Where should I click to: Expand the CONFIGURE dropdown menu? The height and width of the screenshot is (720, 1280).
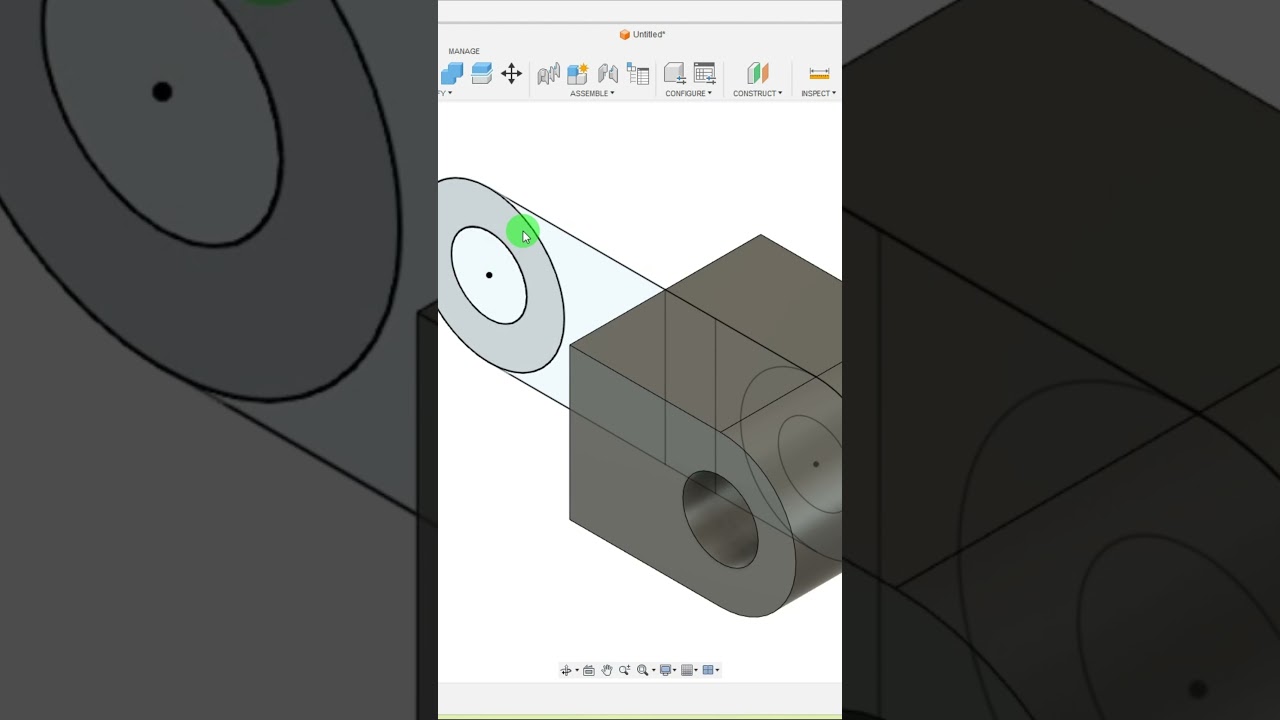(689, 93)
